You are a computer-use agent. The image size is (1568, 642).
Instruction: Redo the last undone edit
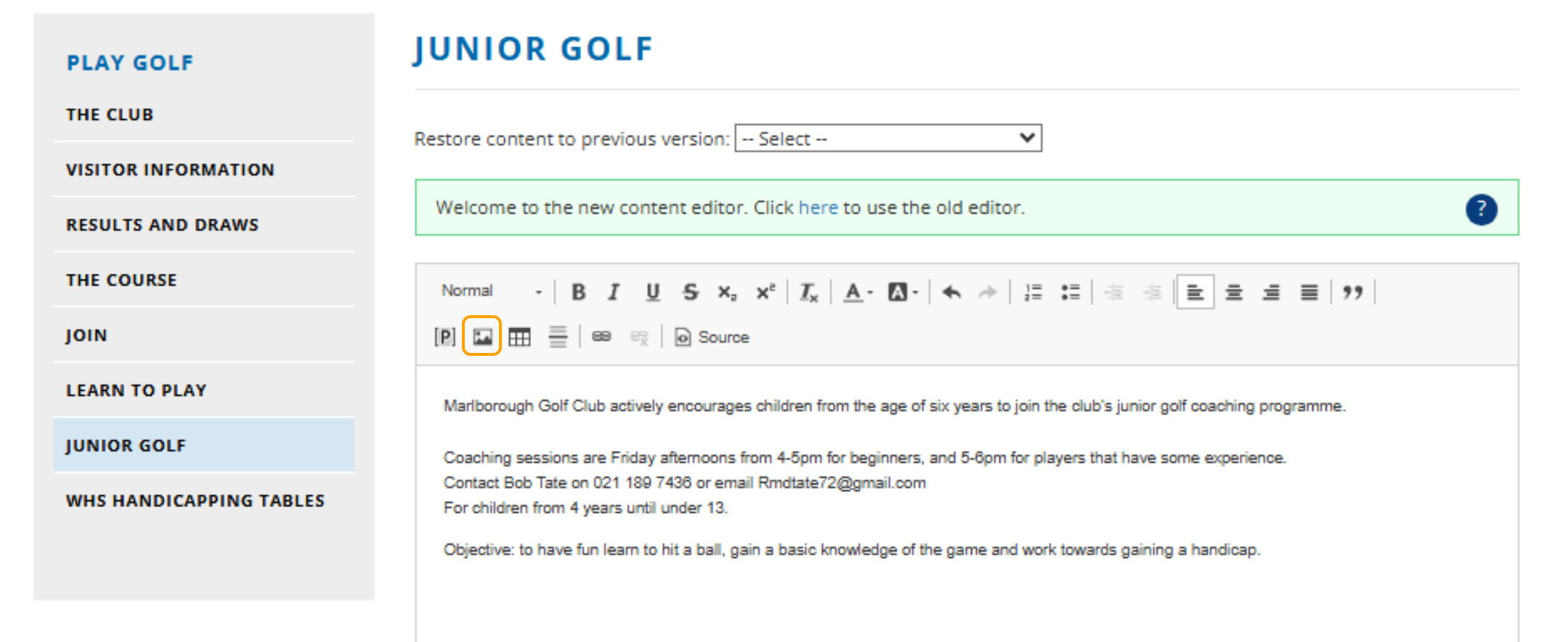(988, 292)
